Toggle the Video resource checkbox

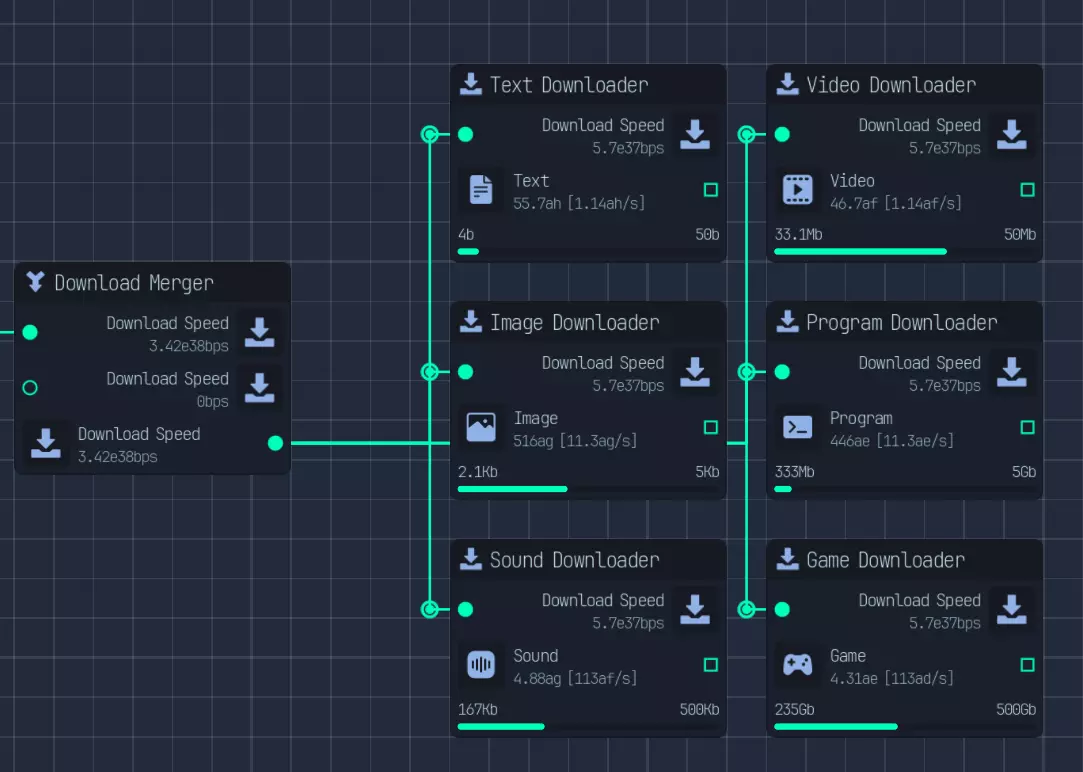[1028, 190]
